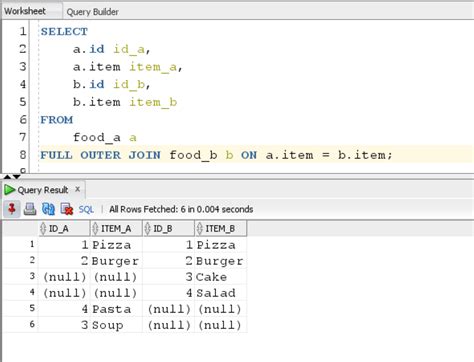Select the Pizza cell in ITEM_B column
The image size is (474, 362).
pyautogui.click(x=220, y=245)
